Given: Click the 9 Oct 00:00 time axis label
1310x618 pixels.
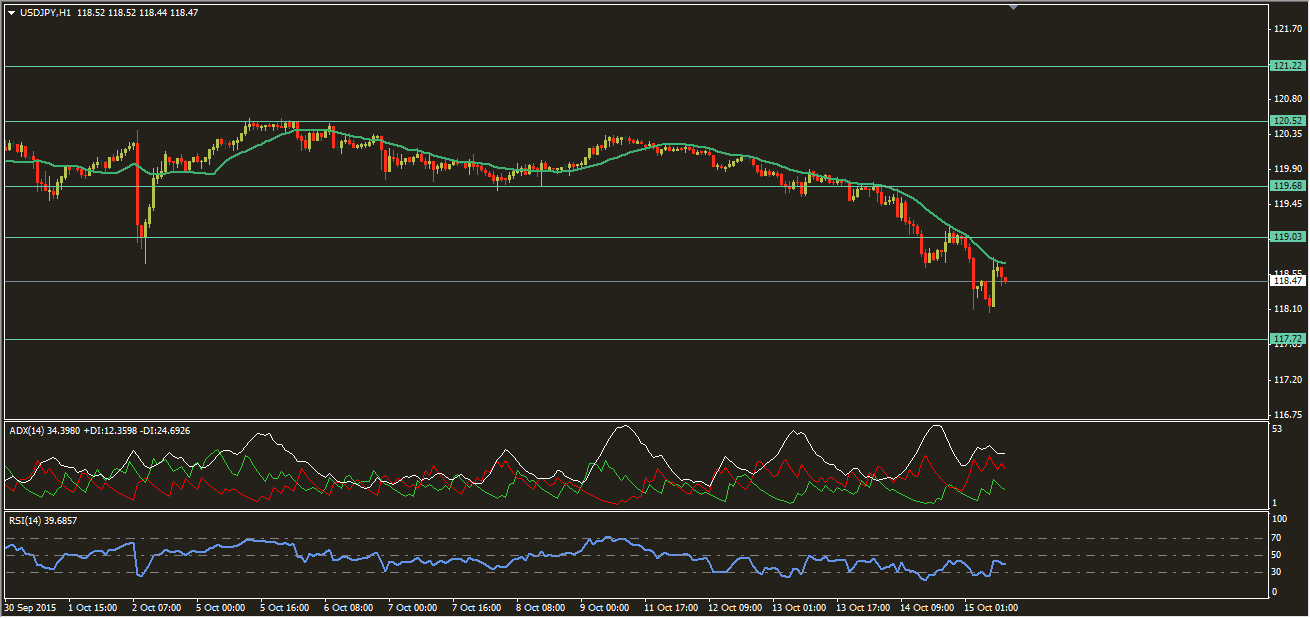Looking at the screenshot, I should (603, 607).
